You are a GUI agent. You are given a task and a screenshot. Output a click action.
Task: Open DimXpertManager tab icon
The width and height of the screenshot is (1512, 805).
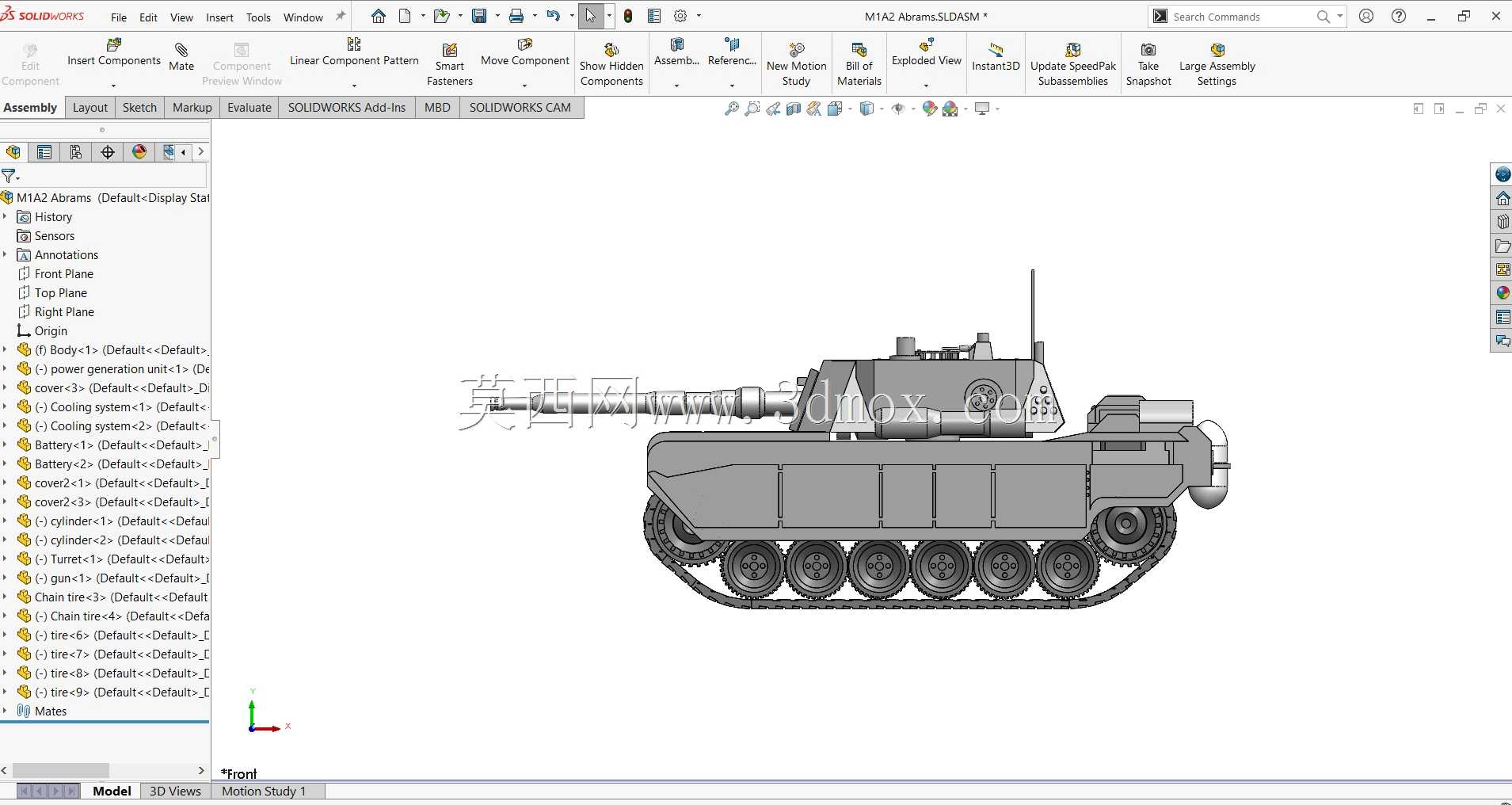click(x=108, y=152)
